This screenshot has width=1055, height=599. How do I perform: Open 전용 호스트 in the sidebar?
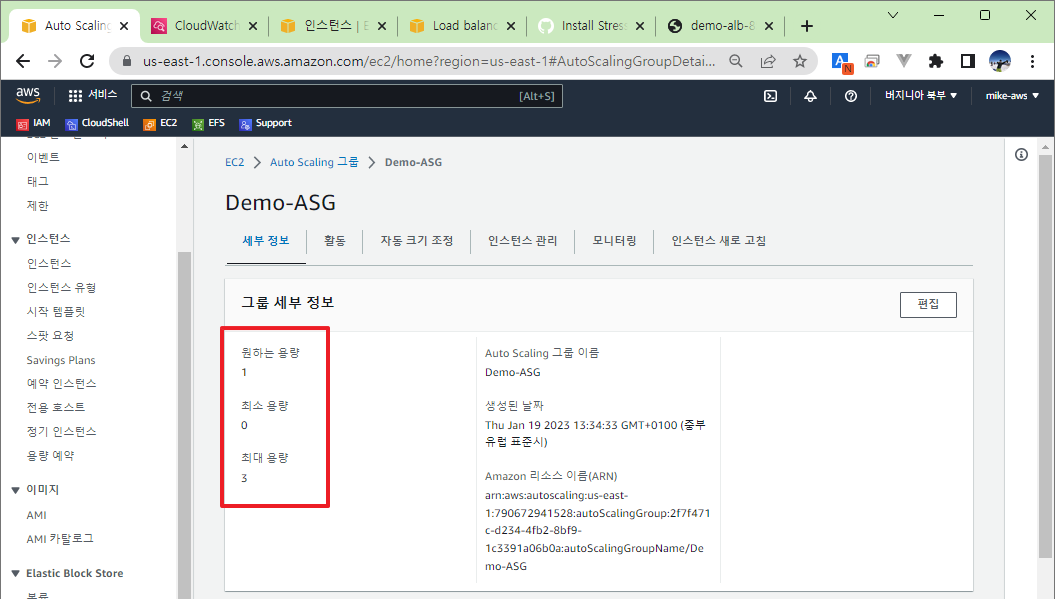tap(56, 407)
